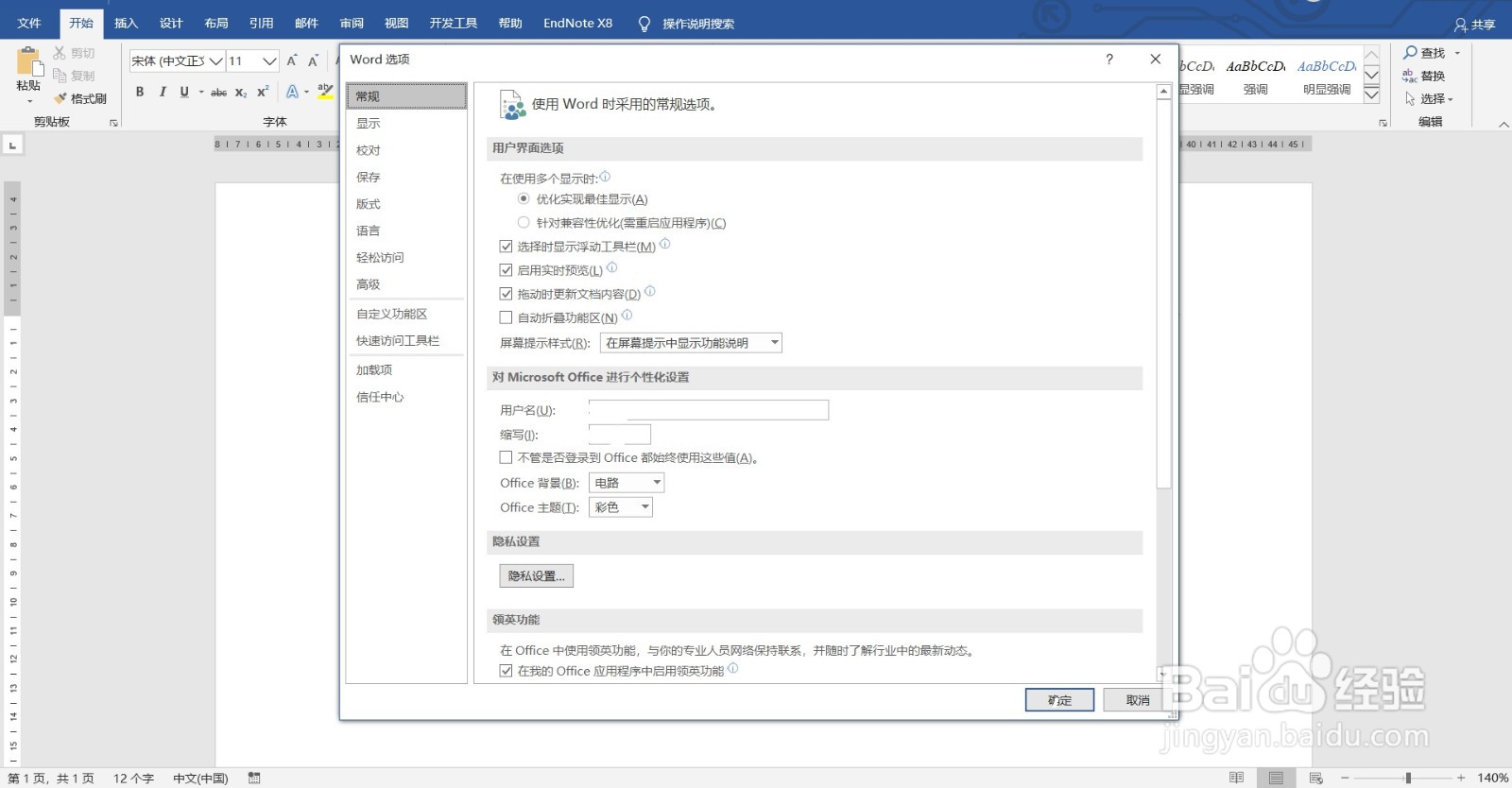The height and width of the screenshot is (788, 1512).
Task: Switch to Read Mode view icon
Action: point(1236,778)
